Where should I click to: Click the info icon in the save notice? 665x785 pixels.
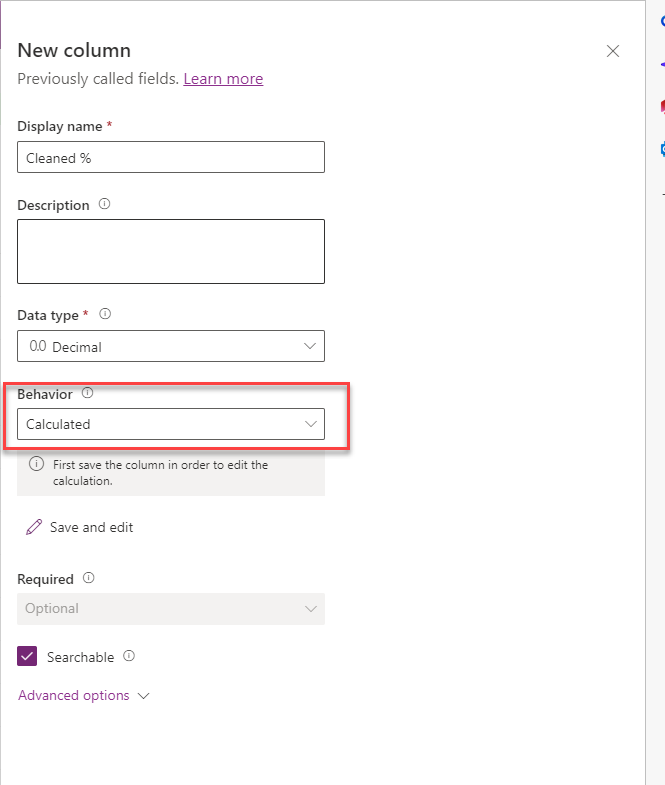36,464
